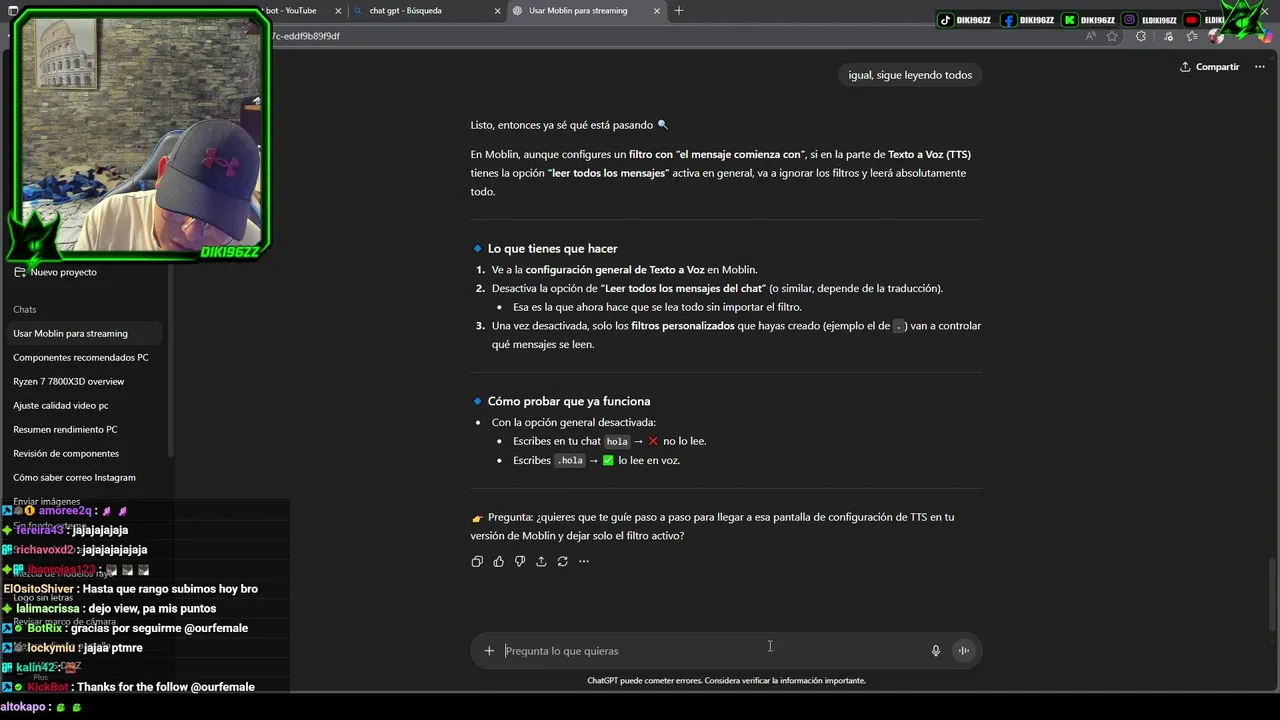Click the sidebar vertical scrollbar

[x=171, y=360]
